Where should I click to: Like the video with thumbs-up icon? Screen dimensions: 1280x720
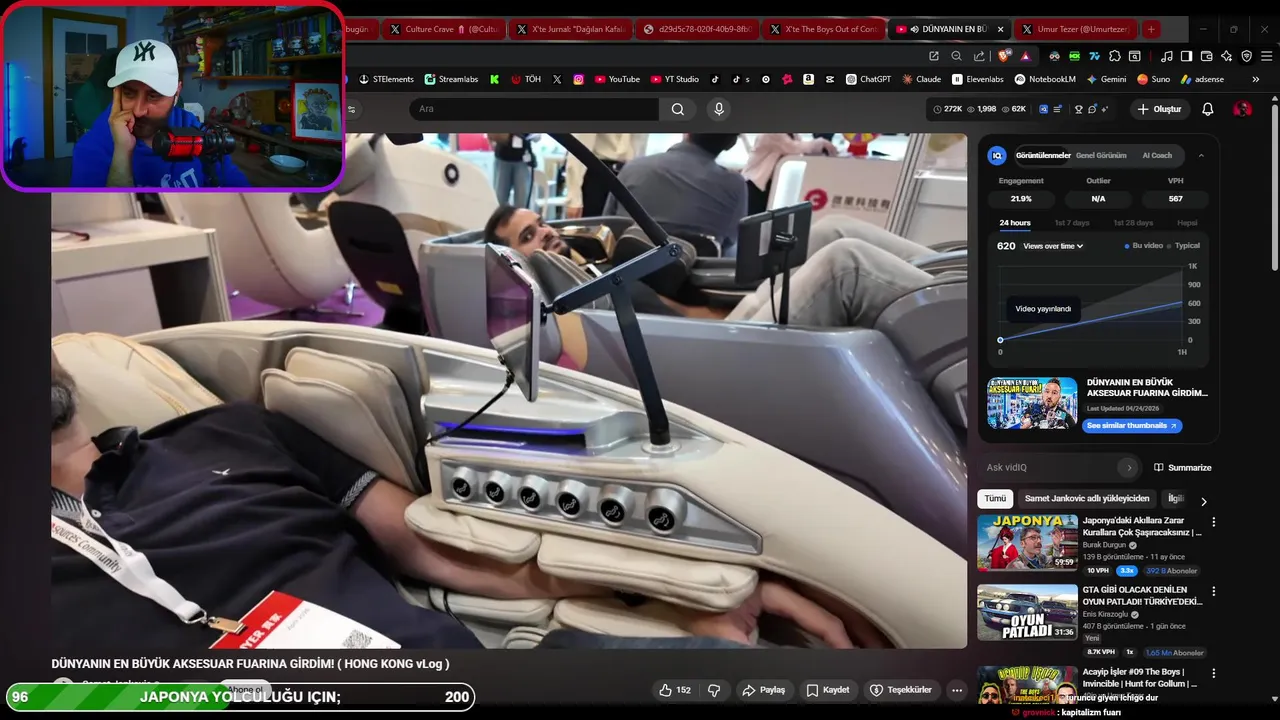coord(675,690)
